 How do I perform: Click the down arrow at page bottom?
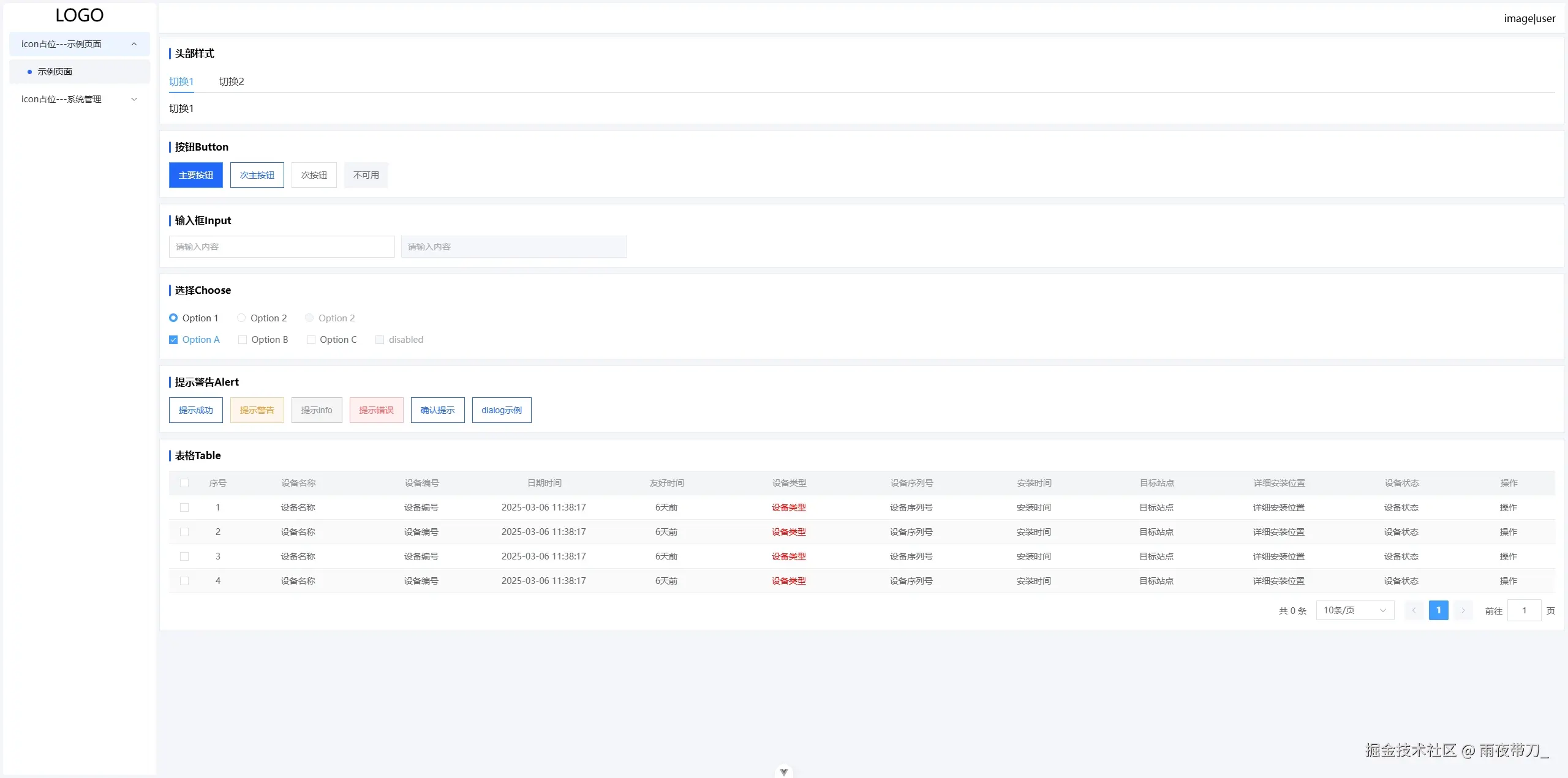point(783,772)
